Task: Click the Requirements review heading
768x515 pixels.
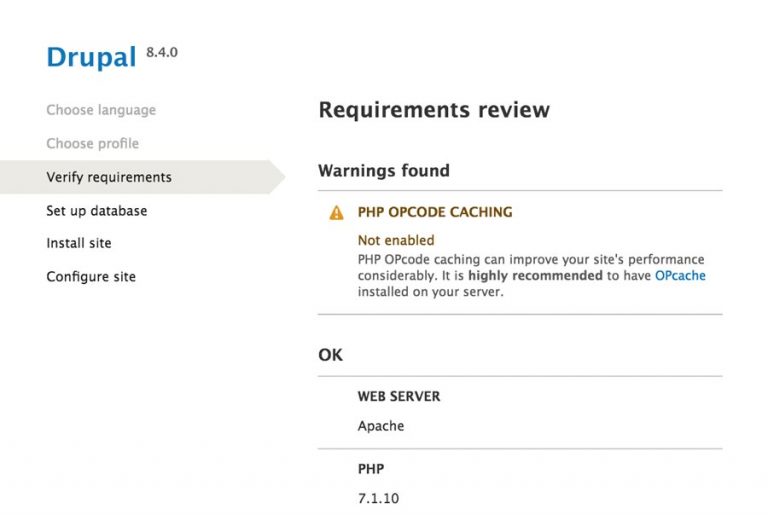Action: pyautogui.click(x=434, y=110)
